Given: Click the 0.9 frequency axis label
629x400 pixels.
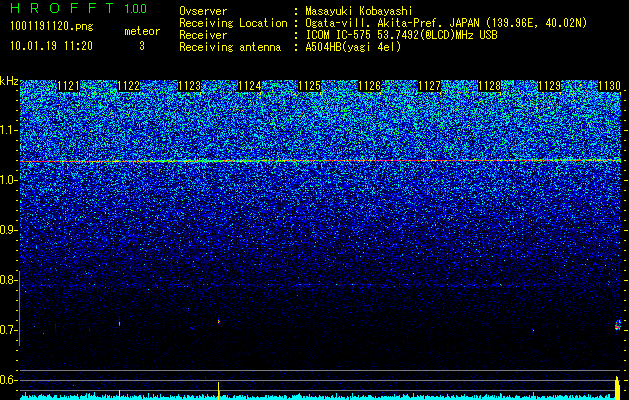Looking at the screenshot, I should tap(8, 230).
